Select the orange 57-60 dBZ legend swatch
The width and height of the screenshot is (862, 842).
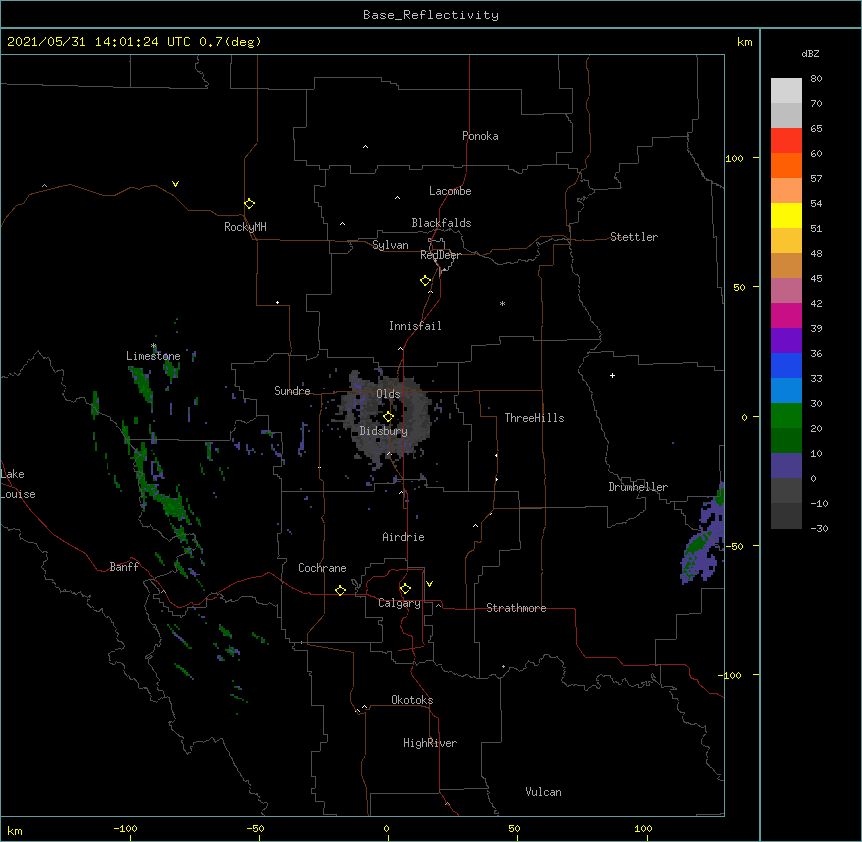(786, 165)
